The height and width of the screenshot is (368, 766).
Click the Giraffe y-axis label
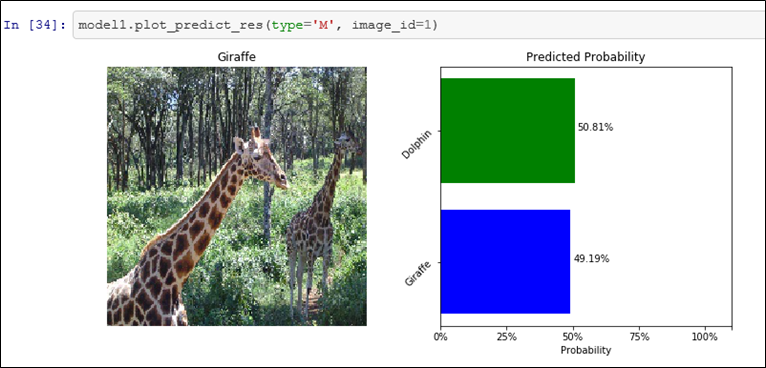tap(414, 275)
